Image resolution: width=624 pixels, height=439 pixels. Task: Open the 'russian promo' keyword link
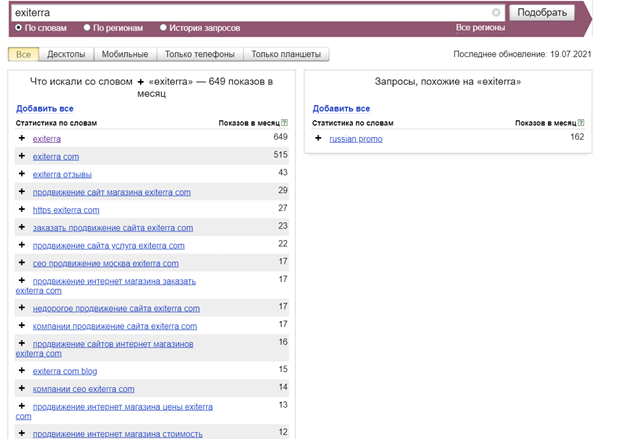pyautogui.click(x=356, y=139)
